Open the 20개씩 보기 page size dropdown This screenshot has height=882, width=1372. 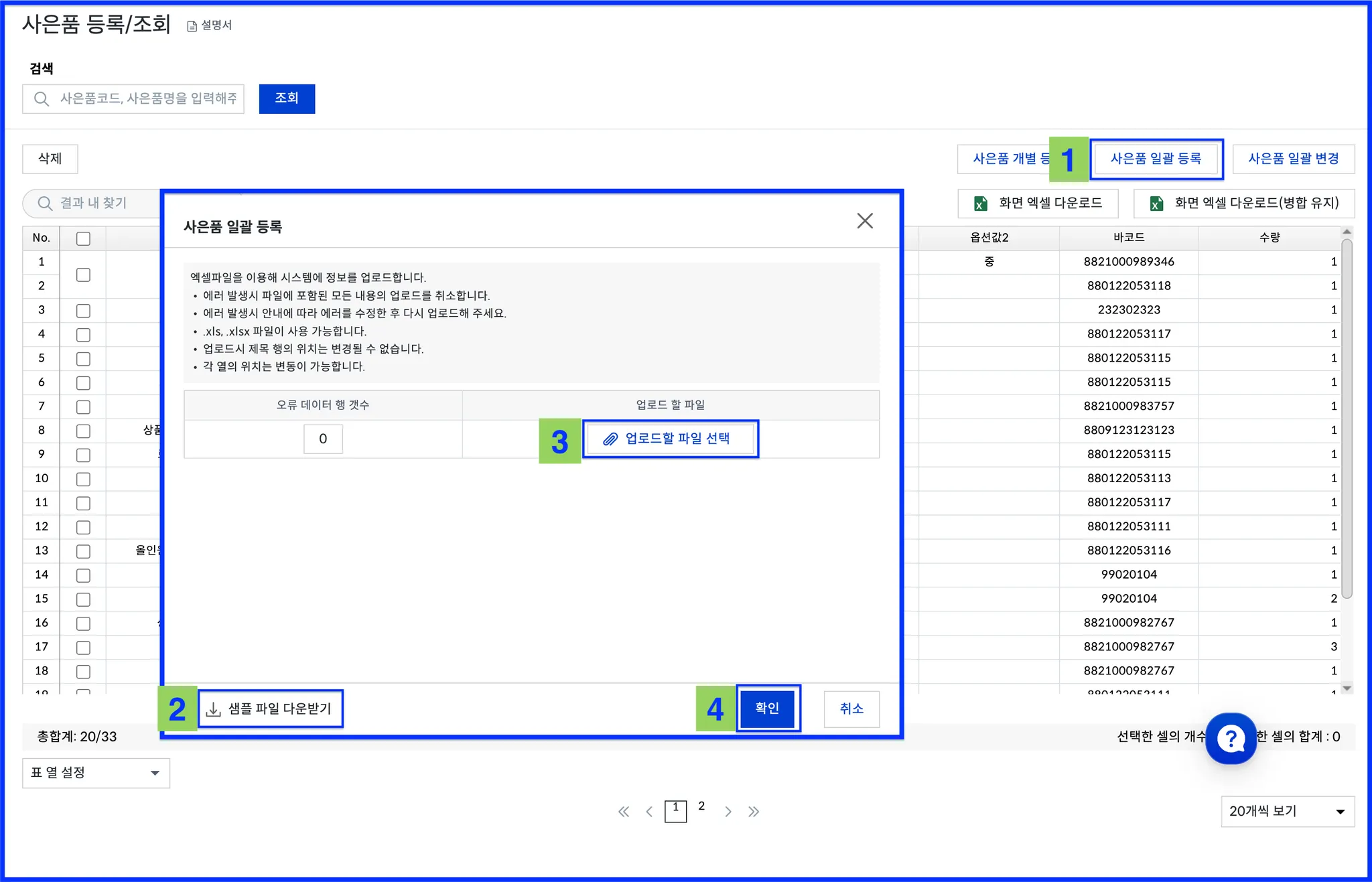pos(1287,812)
